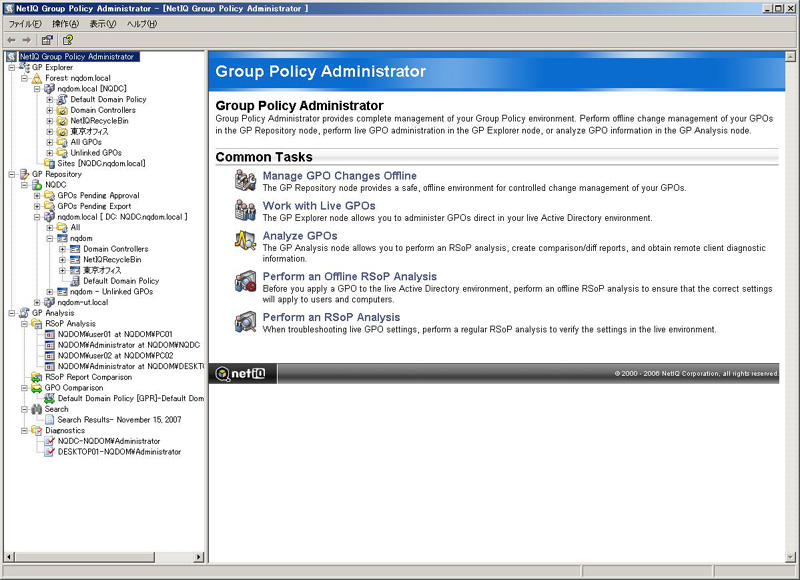Click tree pane horizontal scrollbar right arrow
This screenshot has width=800, height=580.
click(x=199, y=557)
